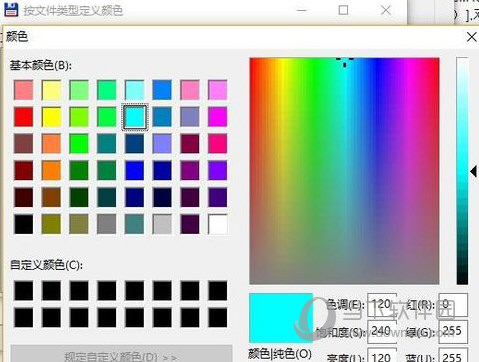Select last custom color slot in bottom row
The image size is (479, 362).
[218, 317]
